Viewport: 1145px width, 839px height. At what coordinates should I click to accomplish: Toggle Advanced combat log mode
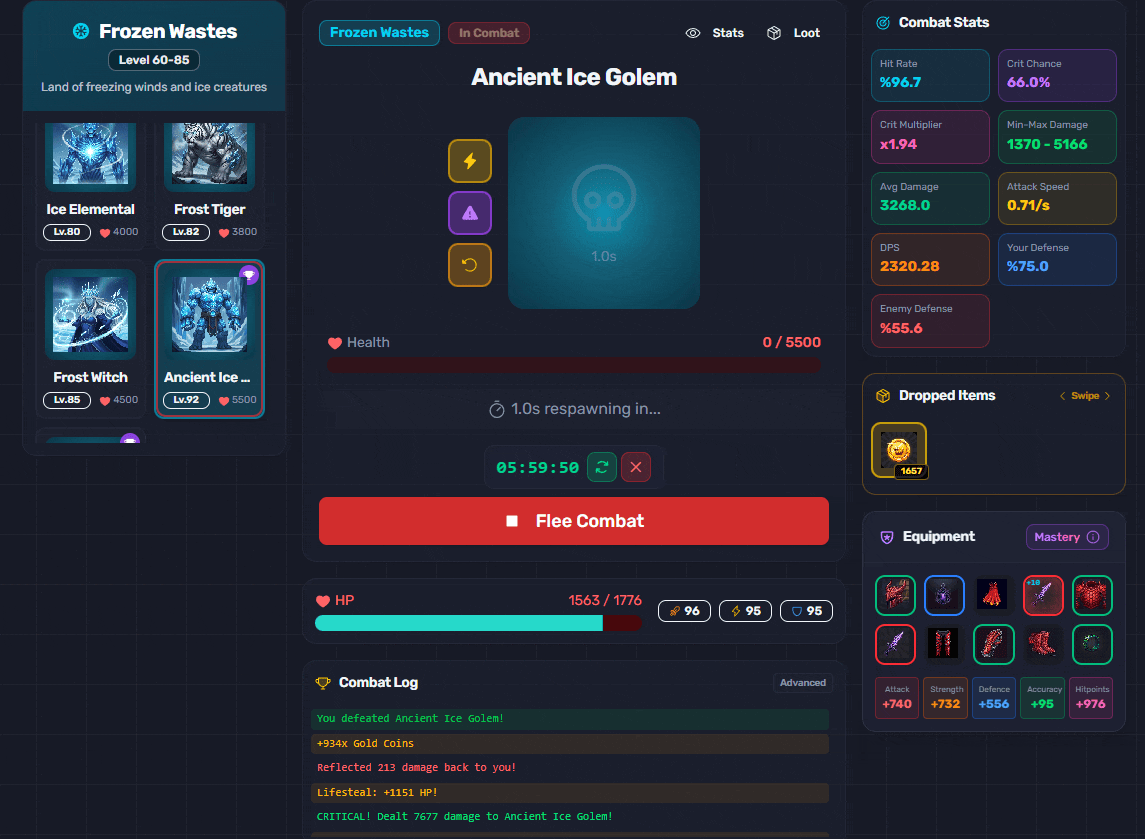pyautogui.click(x=803, y=683)
